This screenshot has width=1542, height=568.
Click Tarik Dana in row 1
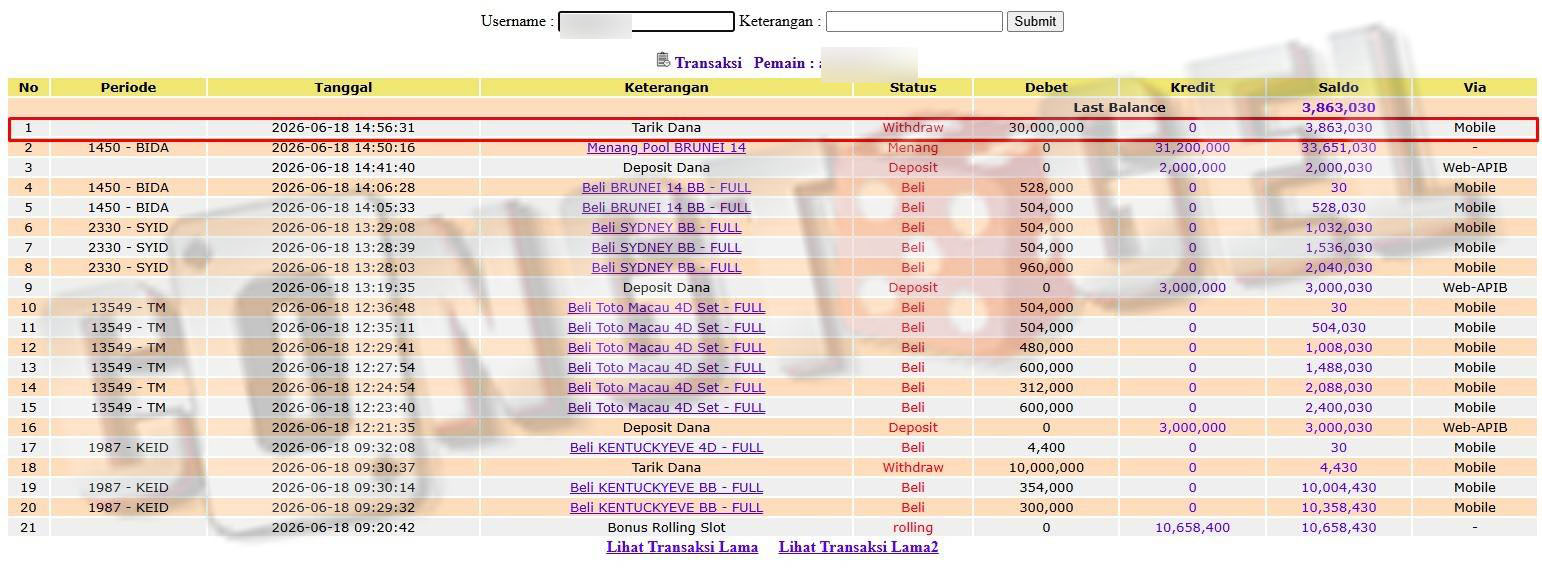pos(666,127)
